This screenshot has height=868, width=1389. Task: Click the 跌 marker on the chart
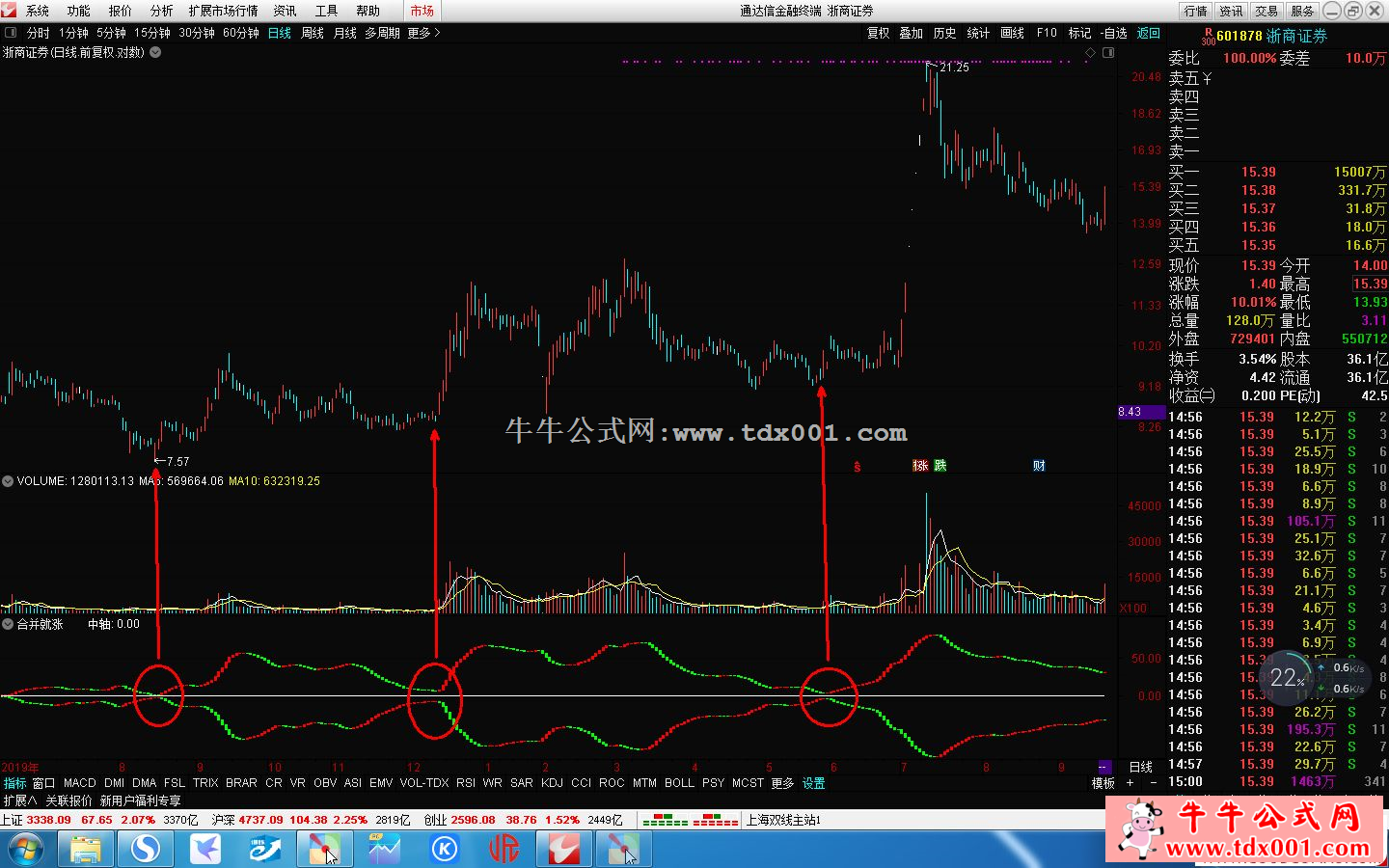[940, 466]
